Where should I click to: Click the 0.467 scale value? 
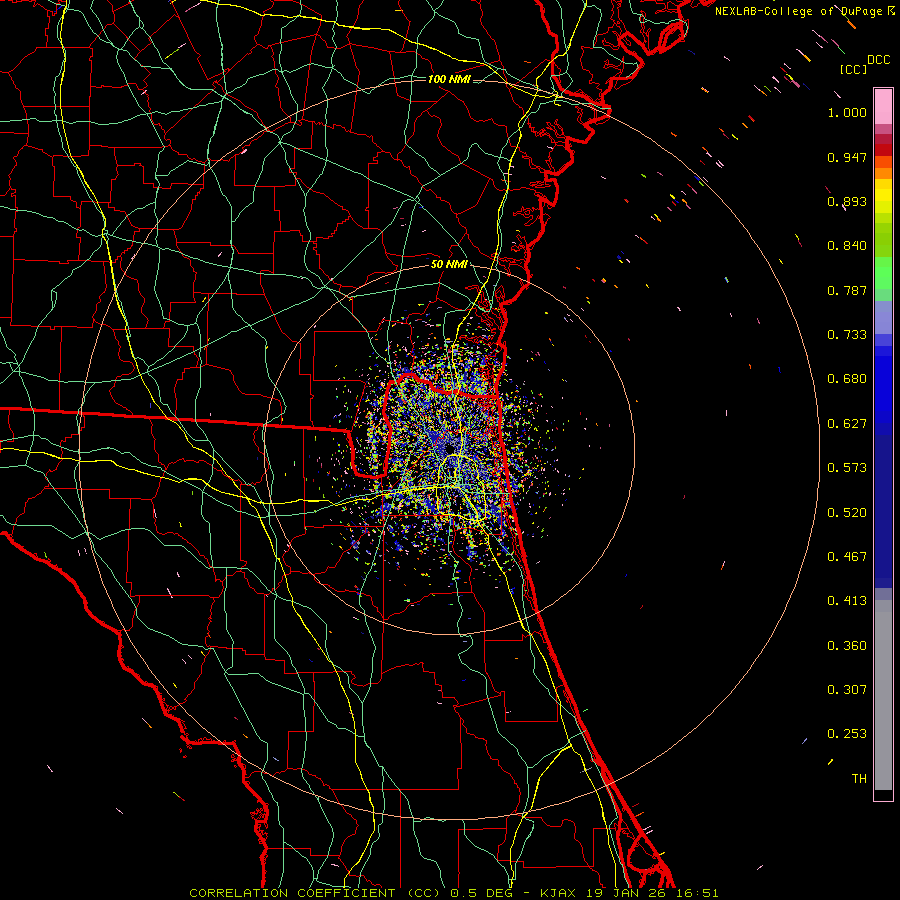click(847, 557)
